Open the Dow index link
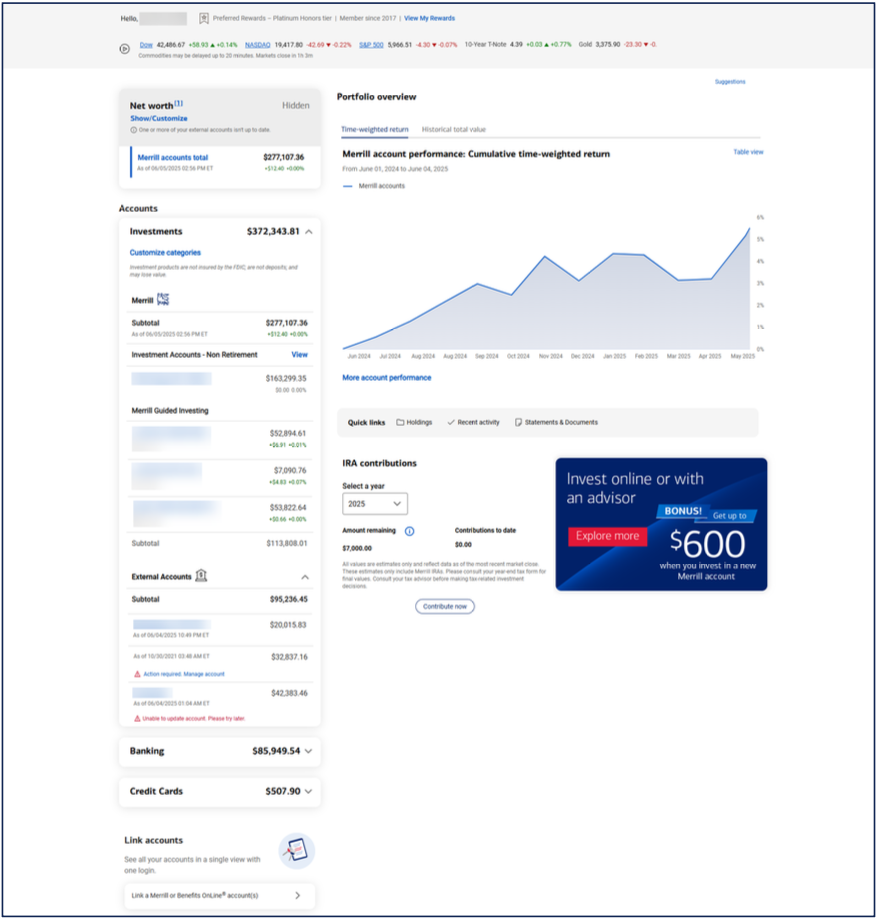878x919 pixels. [x=146, y=45]
